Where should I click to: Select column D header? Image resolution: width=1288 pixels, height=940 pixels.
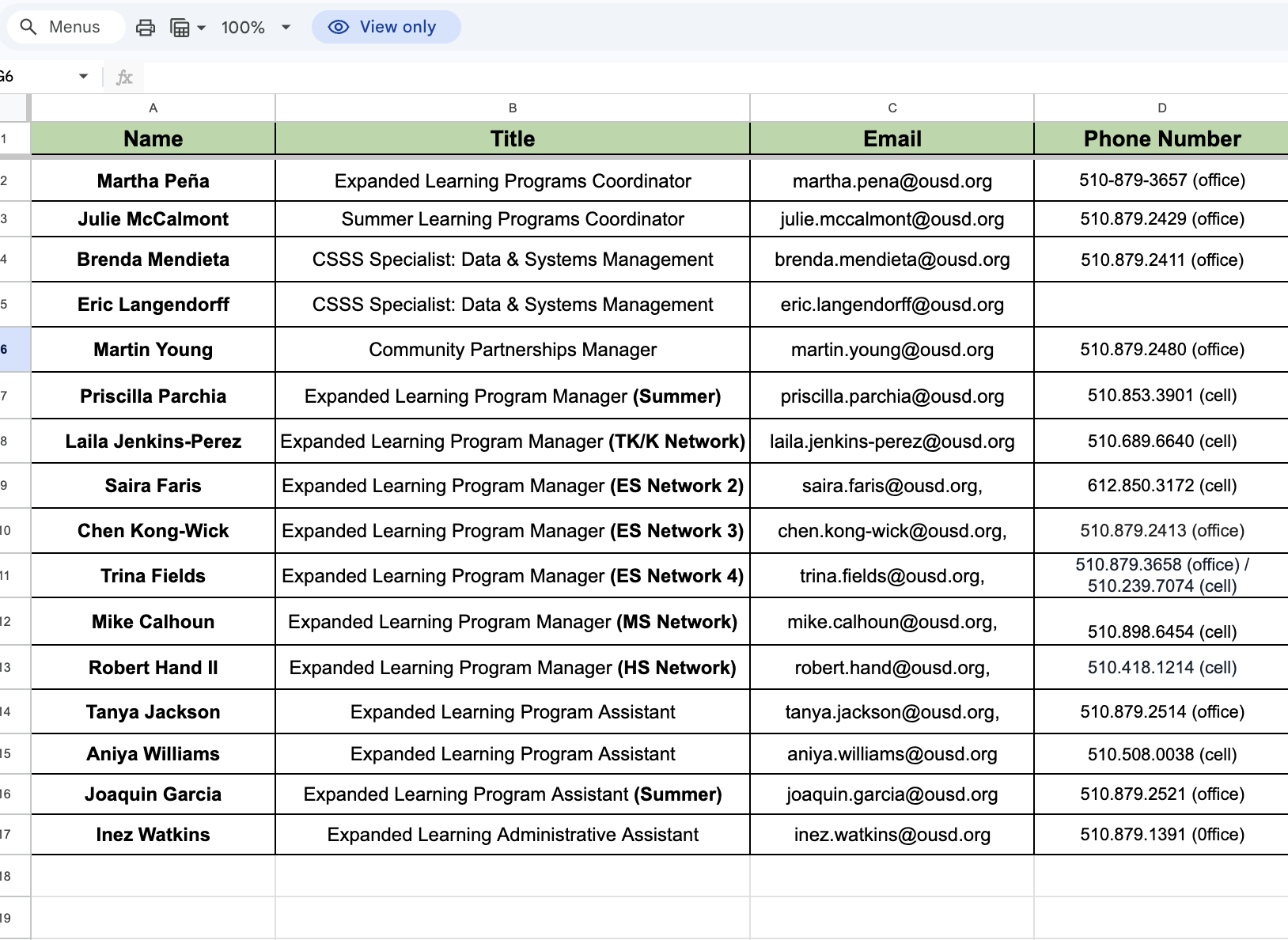[x=1161, y=108]
